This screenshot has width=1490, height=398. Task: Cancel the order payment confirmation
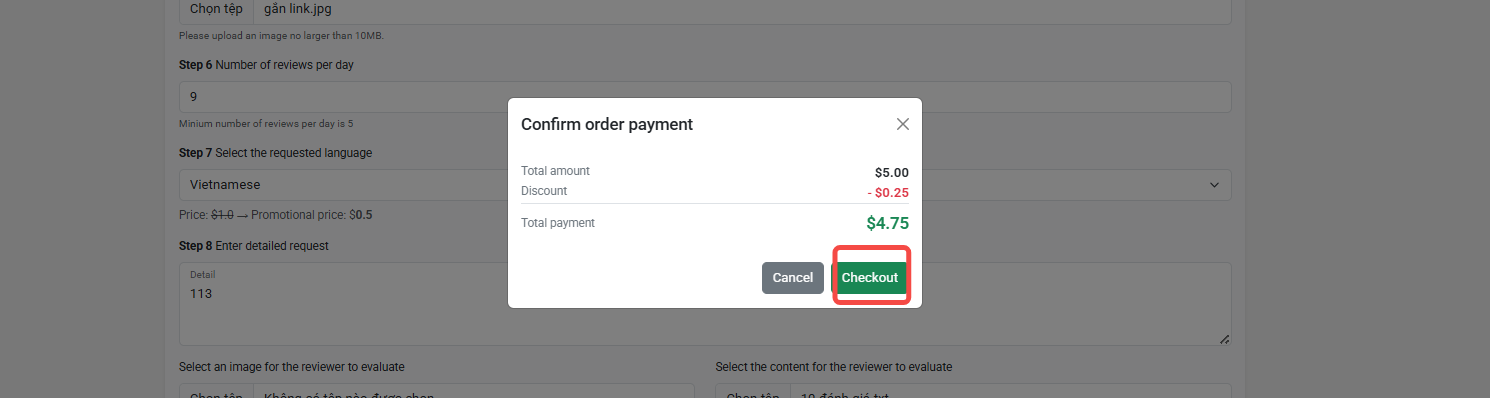pos(792,277)
